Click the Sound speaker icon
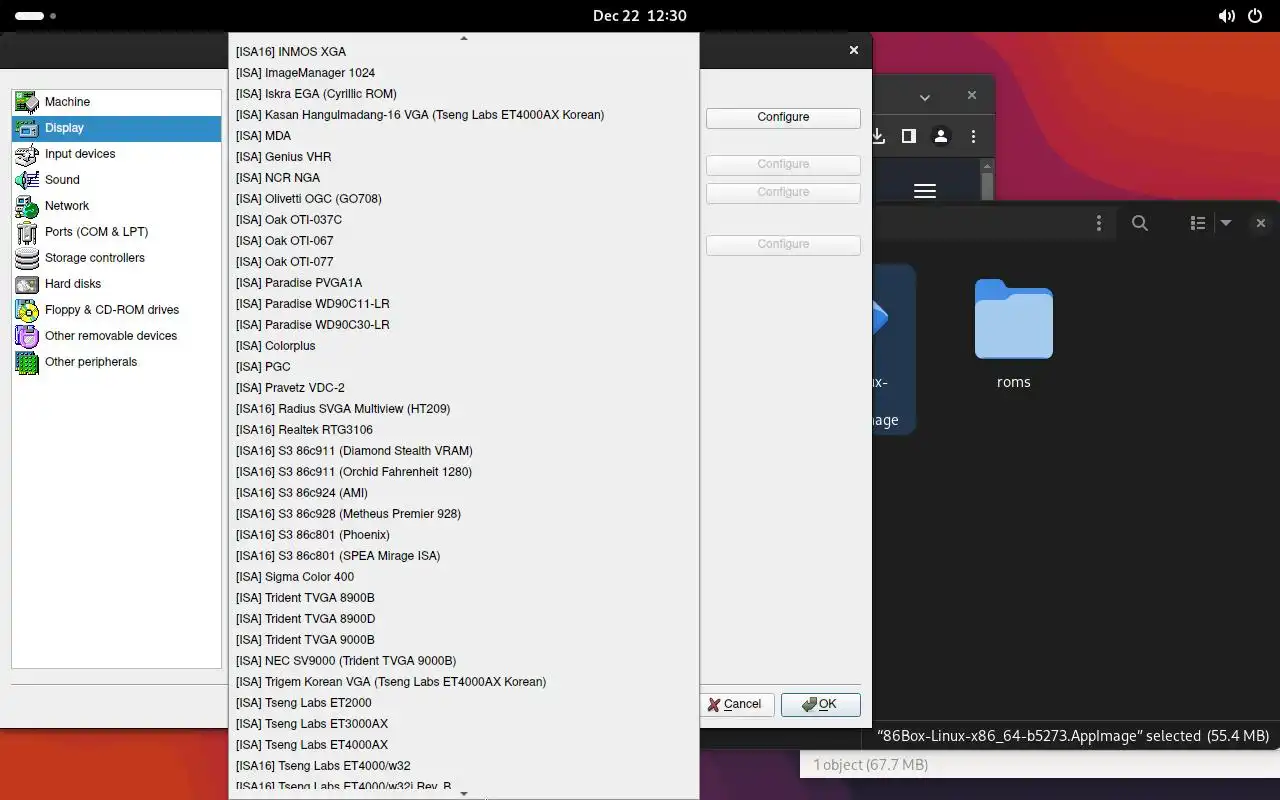 pyautogui.click(x=27, y=180)
